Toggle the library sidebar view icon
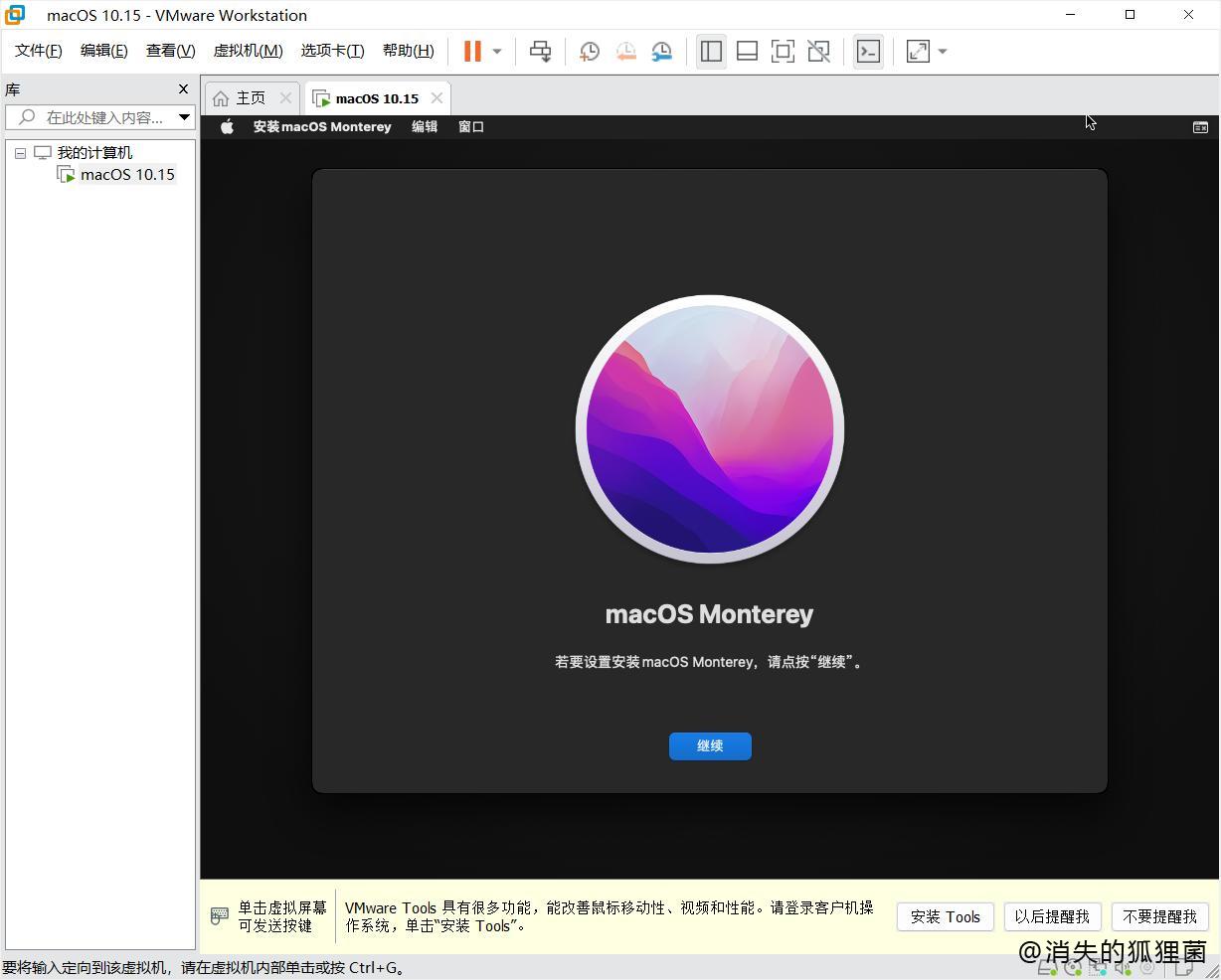The height and width of the screenshot is (980, 1221). [x=711, y=52]
